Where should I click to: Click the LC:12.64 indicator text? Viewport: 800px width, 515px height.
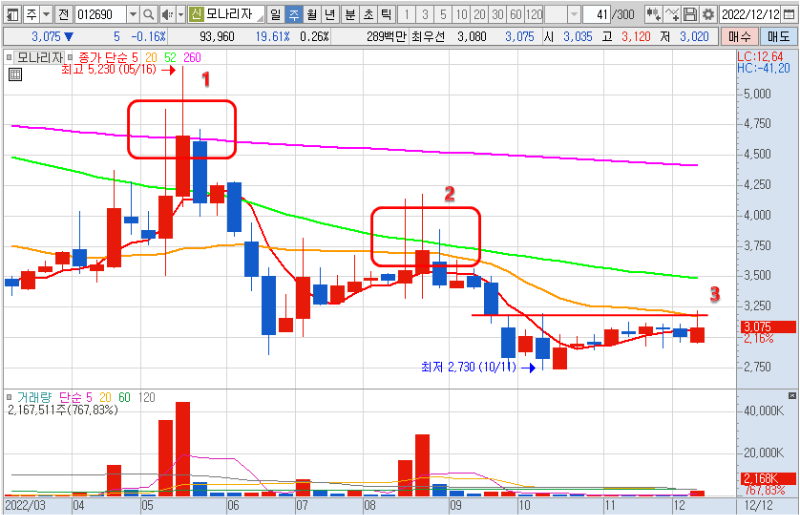pyautogui.click(x=760, y=57)
